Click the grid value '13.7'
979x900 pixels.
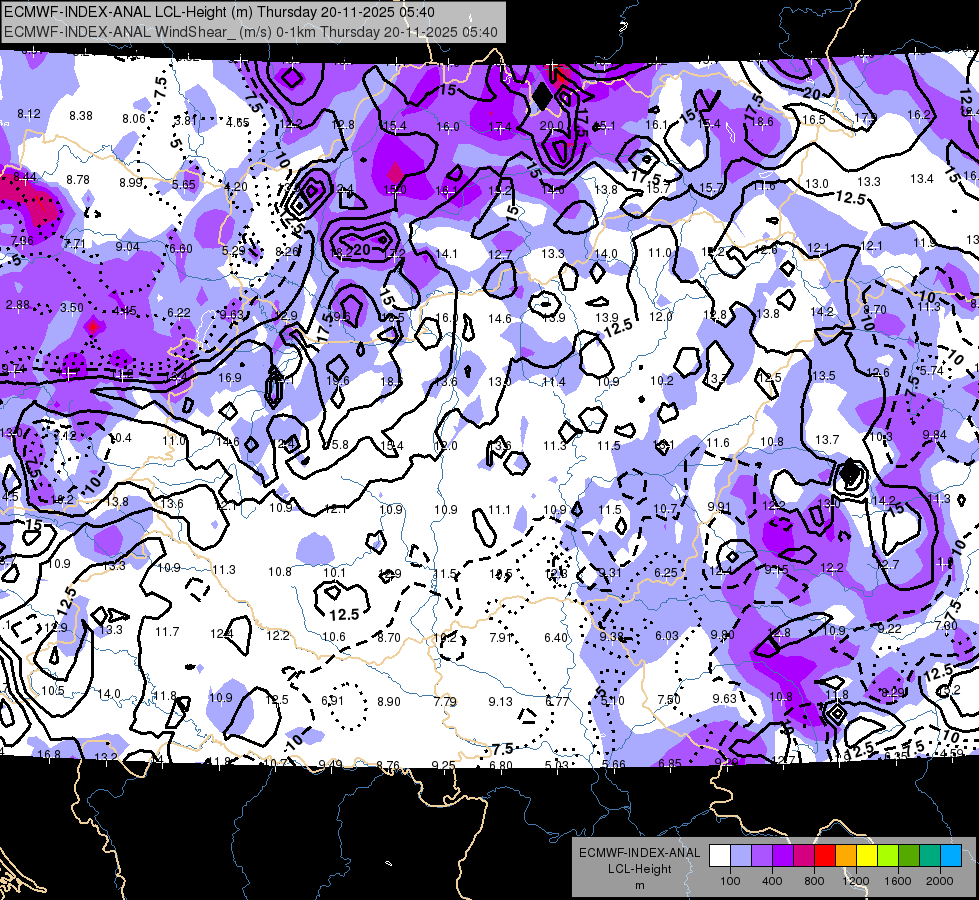[x=827, y=440]
